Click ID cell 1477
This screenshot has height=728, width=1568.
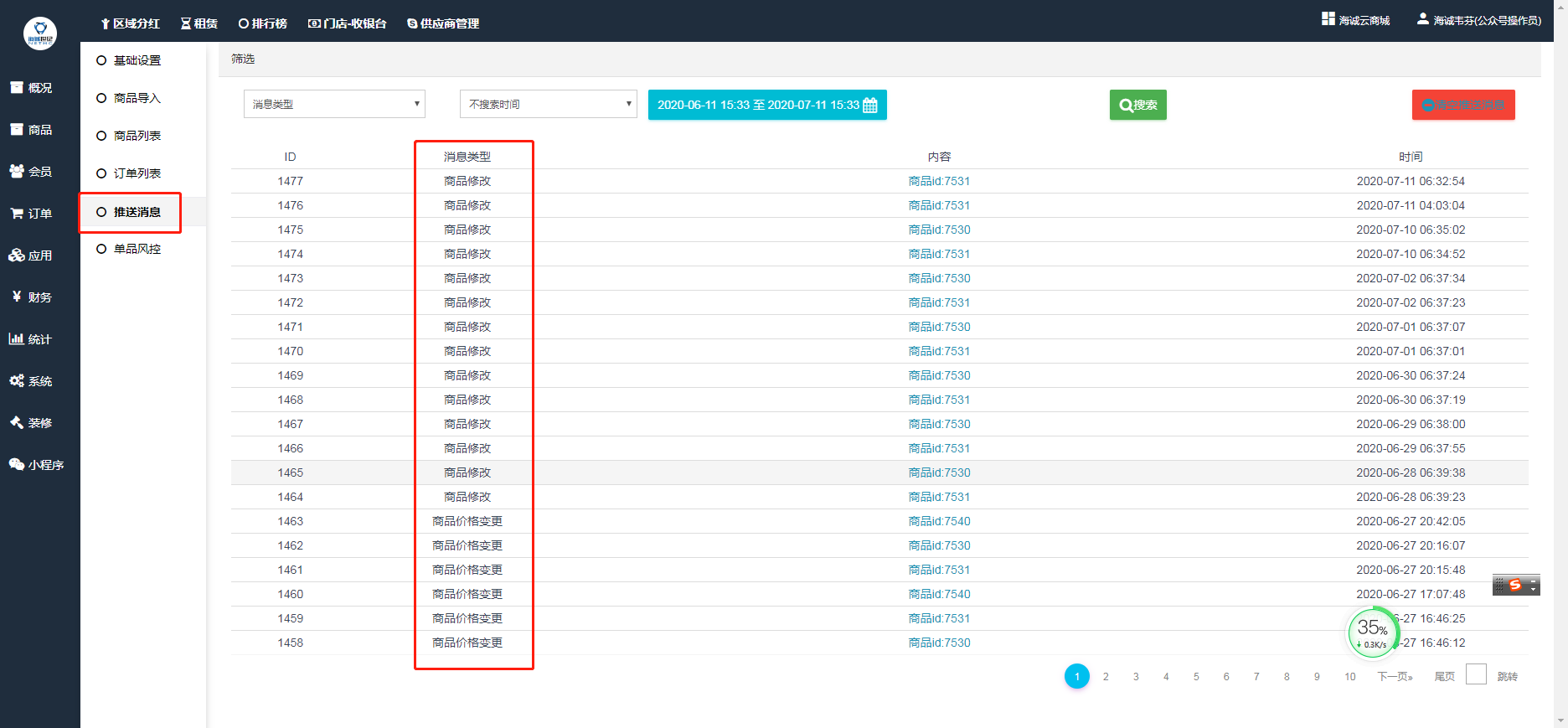tap(291, 181)
